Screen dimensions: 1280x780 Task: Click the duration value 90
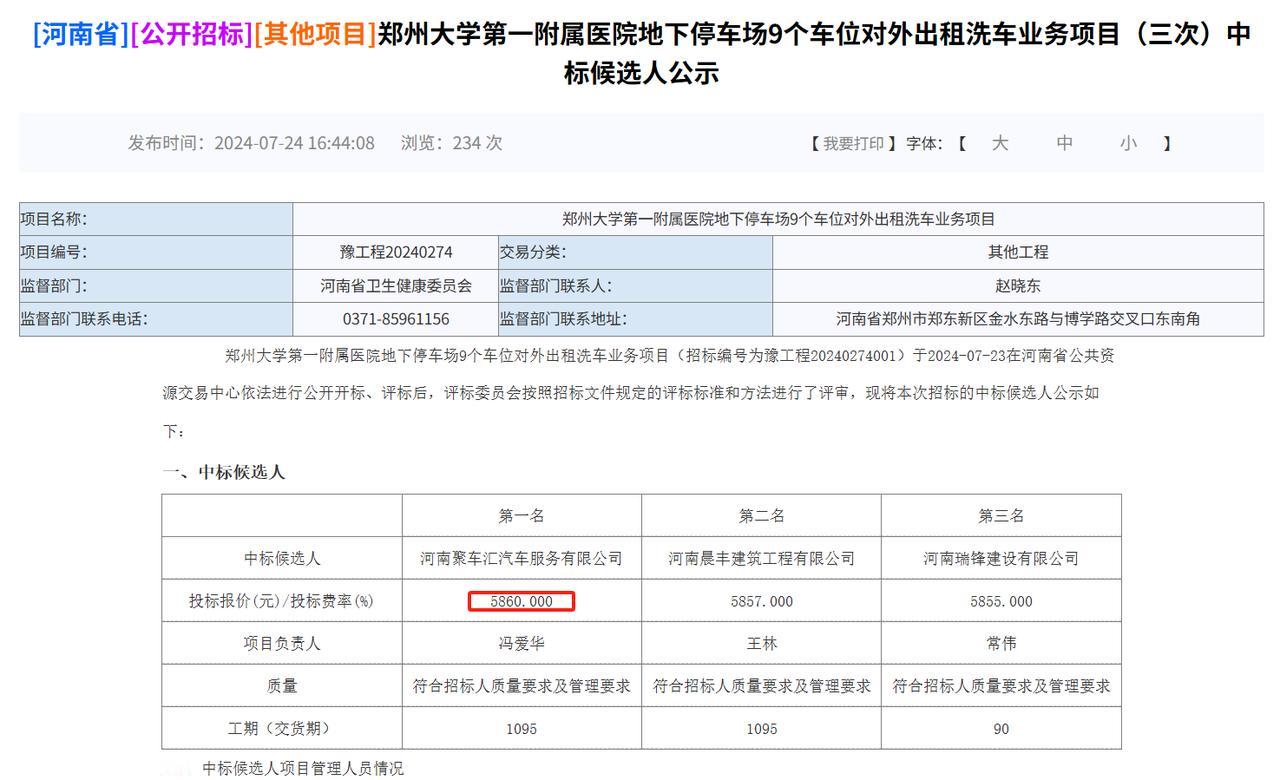(x=1002, y=729)
